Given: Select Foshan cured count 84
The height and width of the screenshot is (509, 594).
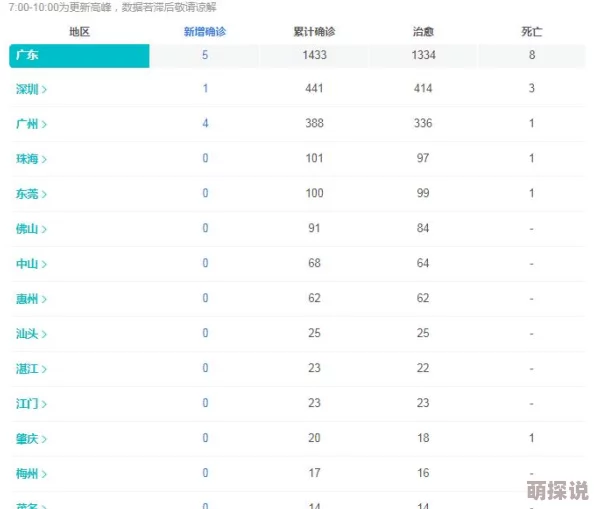Looking at the screenshot, I should 423,228.
